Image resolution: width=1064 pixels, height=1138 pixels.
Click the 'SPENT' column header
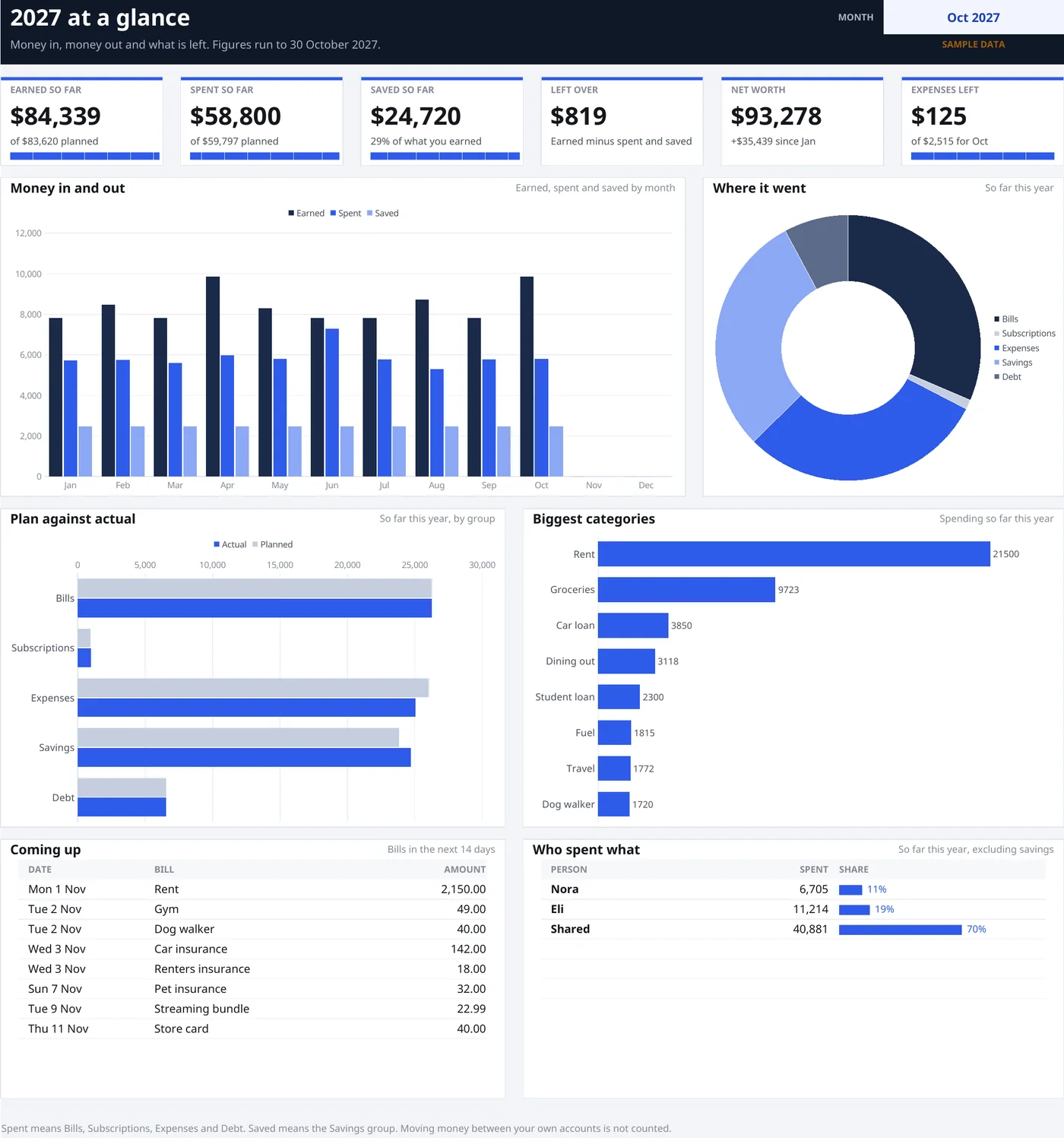tap(813, 870)
